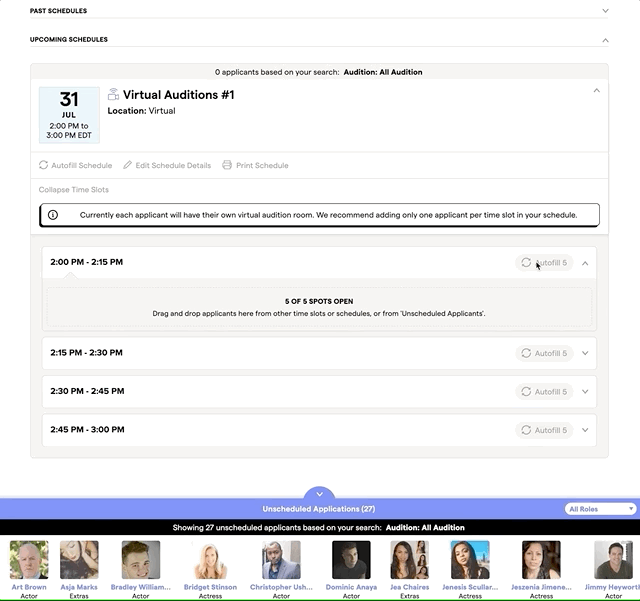Click the Print Schedule printer icon
Image resolution: width=640 pixels, height=601 pixels.
click(227, 165)
